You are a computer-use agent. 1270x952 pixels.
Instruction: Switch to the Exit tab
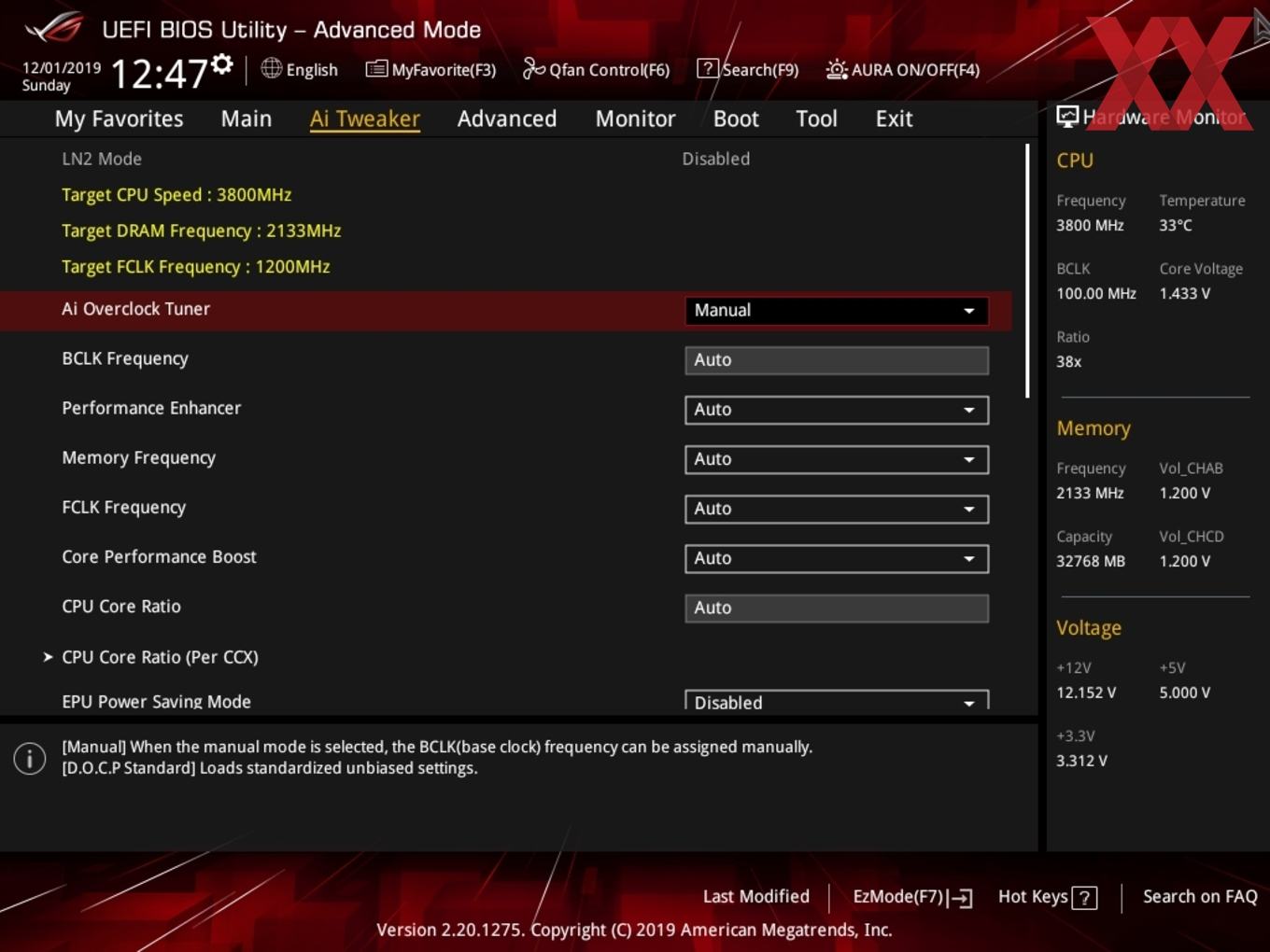coord(894,119)
